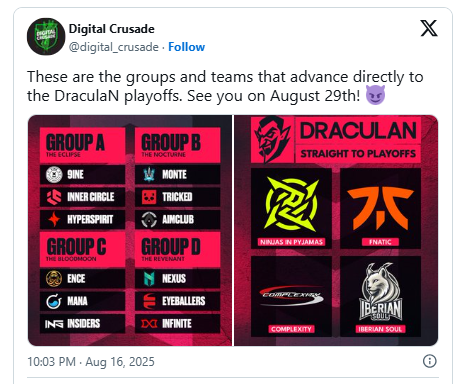The height and width of the screenshot is (384, 455).
Task: Click the Group A header banner
Action: (82, 145)
